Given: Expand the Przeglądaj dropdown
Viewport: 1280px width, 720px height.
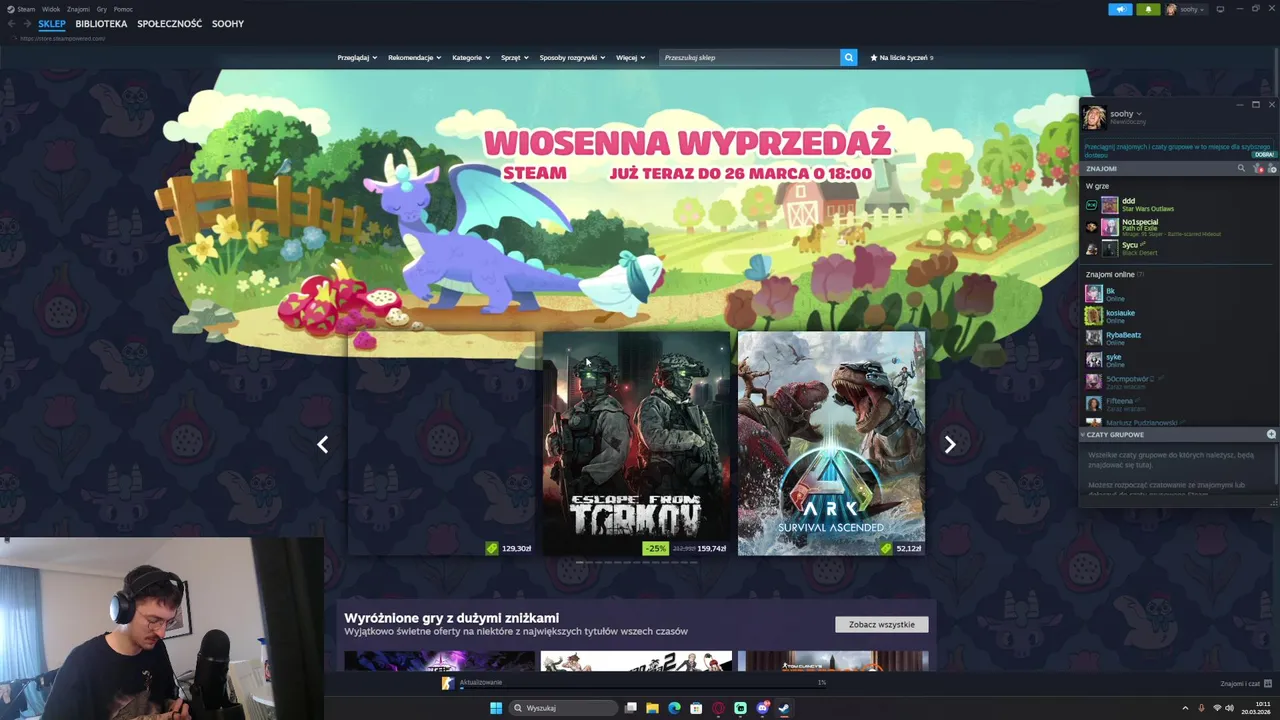Looking at the screenshot, I should (x=357, y=57).
